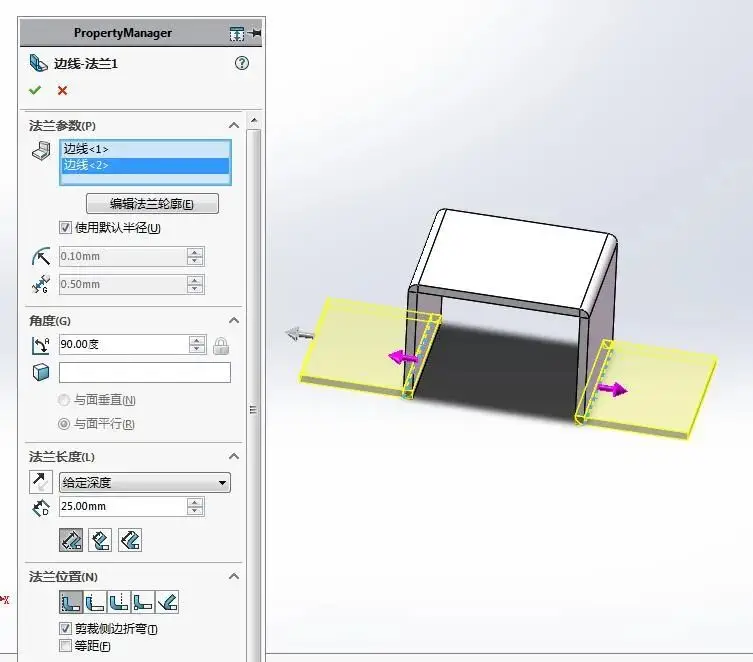Click the gray direction arrow in viewport
The height and width of the screenshot is (662, 753).
click(x=299, y=334)
